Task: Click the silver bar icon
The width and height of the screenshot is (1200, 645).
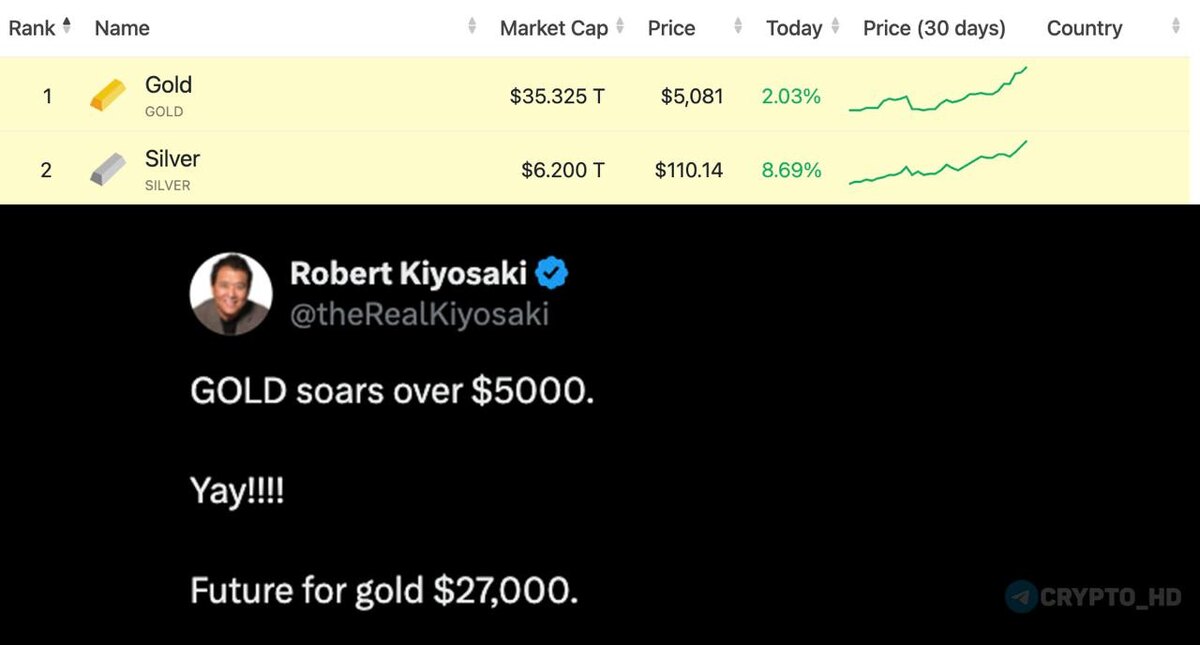Action: point(108,169)
